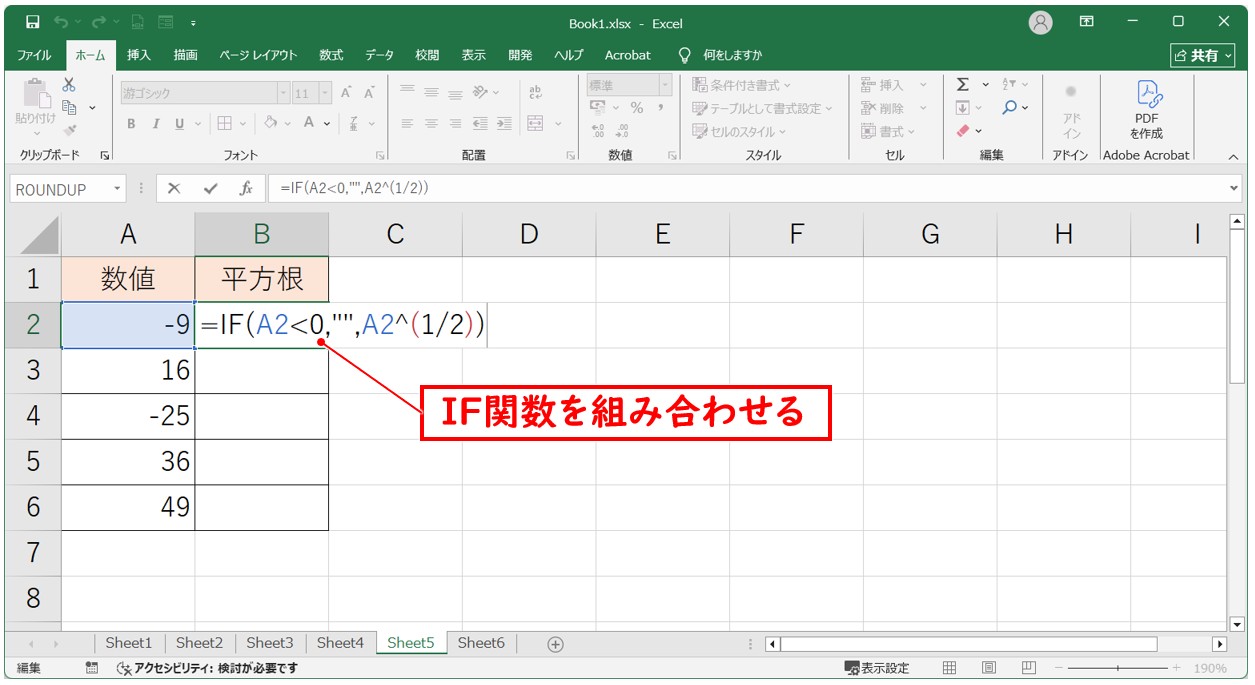The image size is (1255, 685).
Task: Click the 共有 button
Action: point(1203,55)
